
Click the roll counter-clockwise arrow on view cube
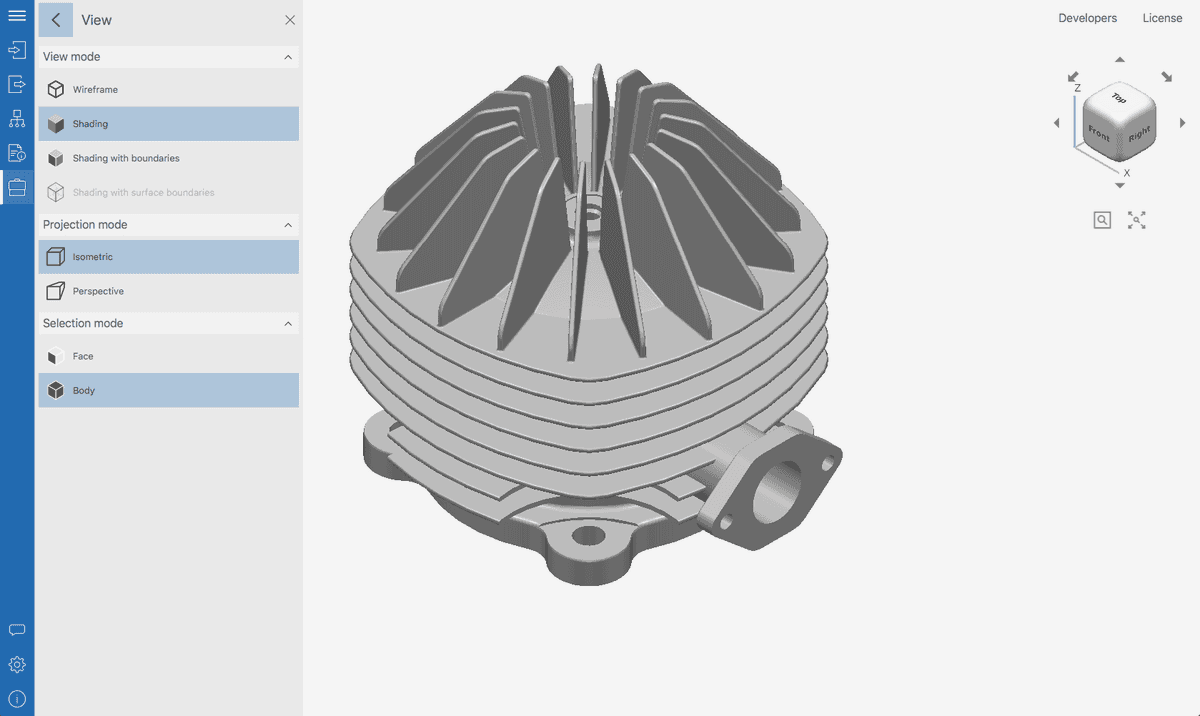coord(1073,77)
